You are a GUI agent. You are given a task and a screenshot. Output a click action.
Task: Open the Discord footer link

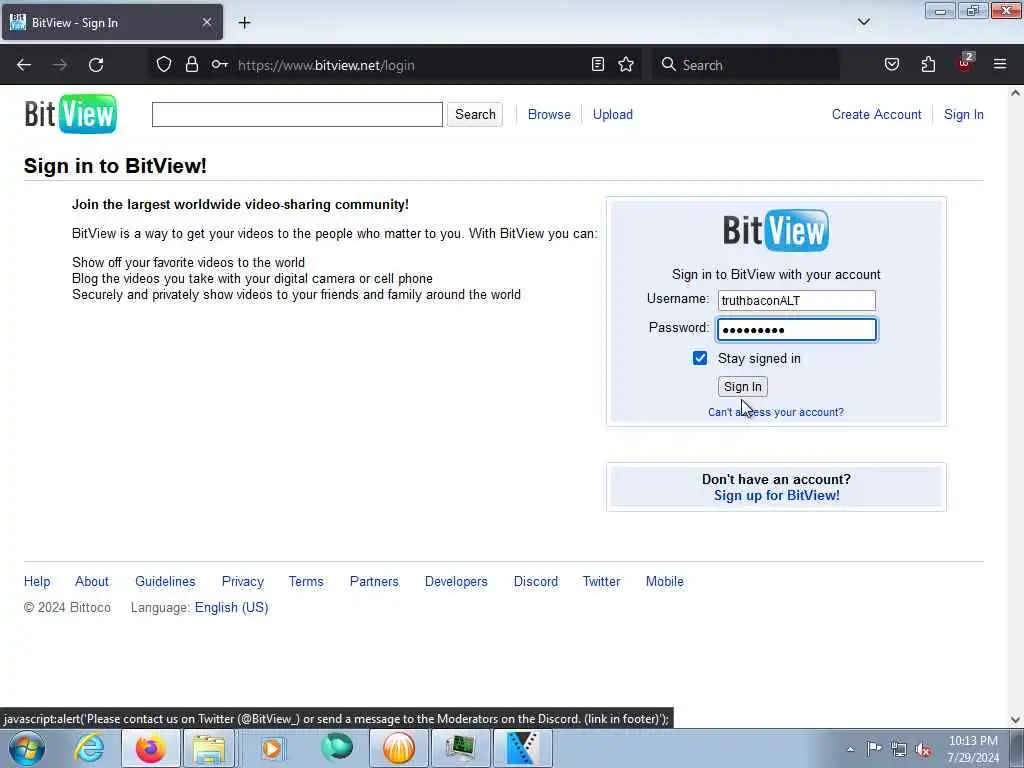(536, 581)
